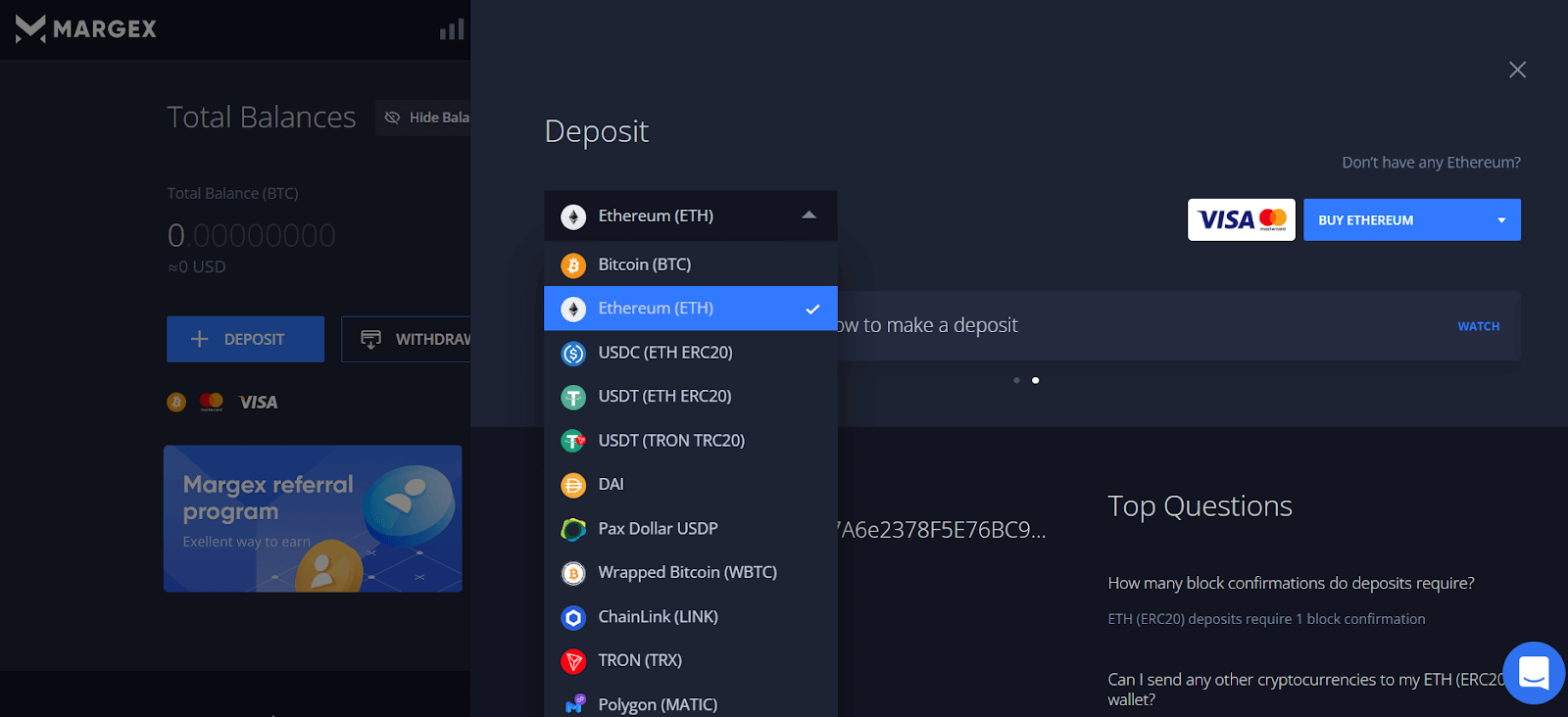This screenshot has height=717, width=1568.
Task: Select DAI from the currency list
Action: (x=691, y=485)
